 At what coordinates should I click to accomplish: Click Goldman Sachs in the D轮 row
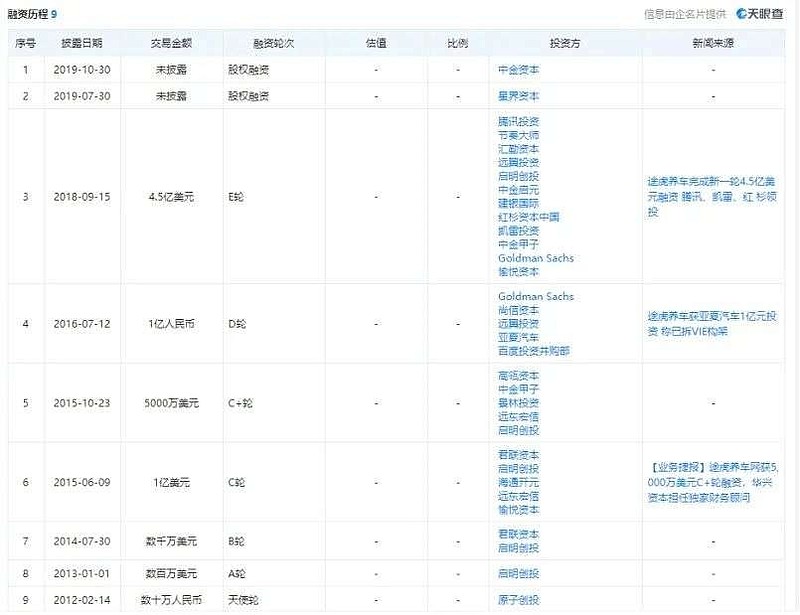point(536,296)
